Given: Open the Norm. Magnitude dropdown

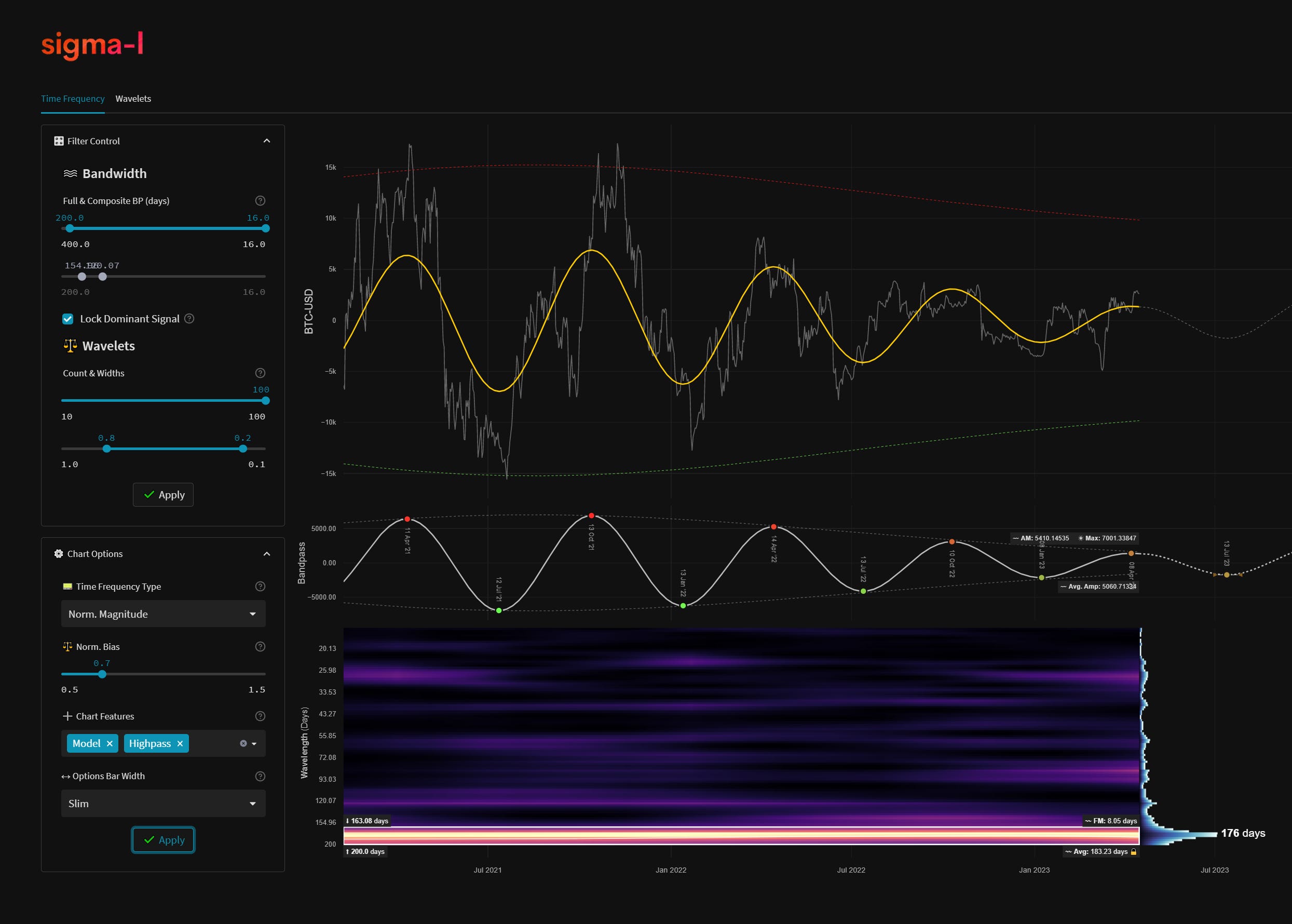Looking at the screenshot, I should (x=162, y=614).
